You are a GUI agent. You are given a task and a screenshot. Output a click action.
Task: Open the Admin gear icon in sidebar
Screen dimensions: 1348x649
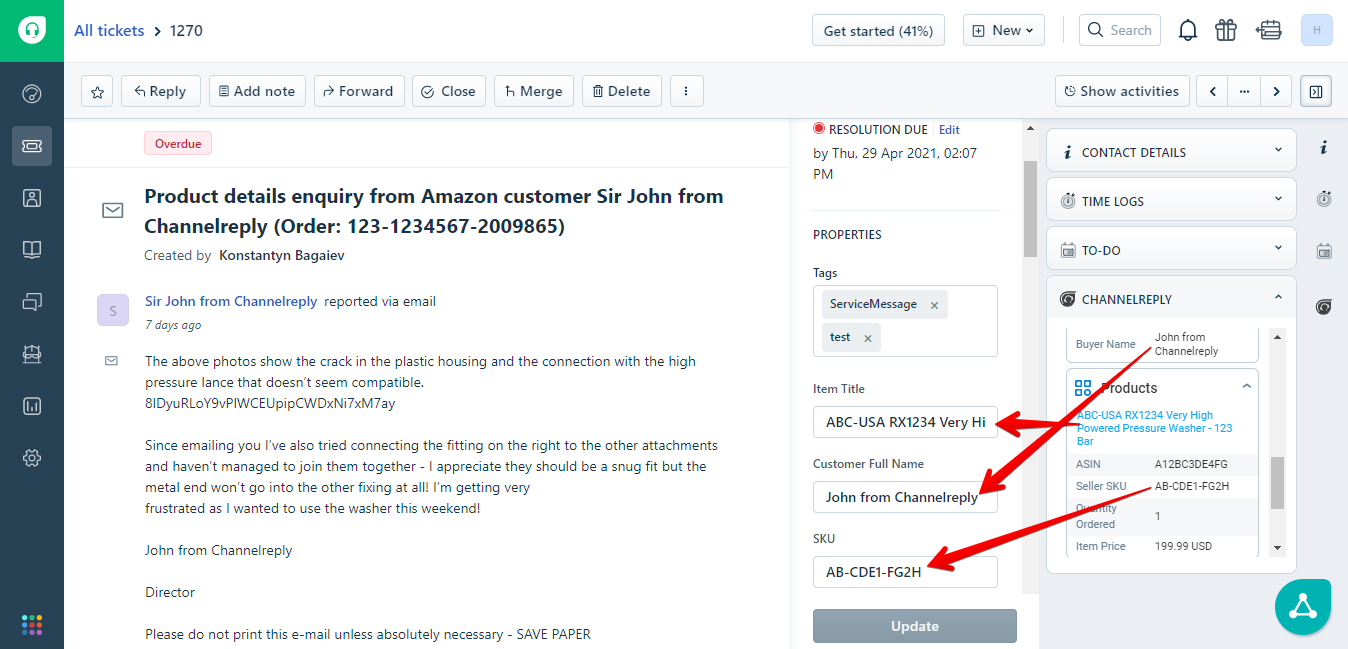tap(32, 458)
